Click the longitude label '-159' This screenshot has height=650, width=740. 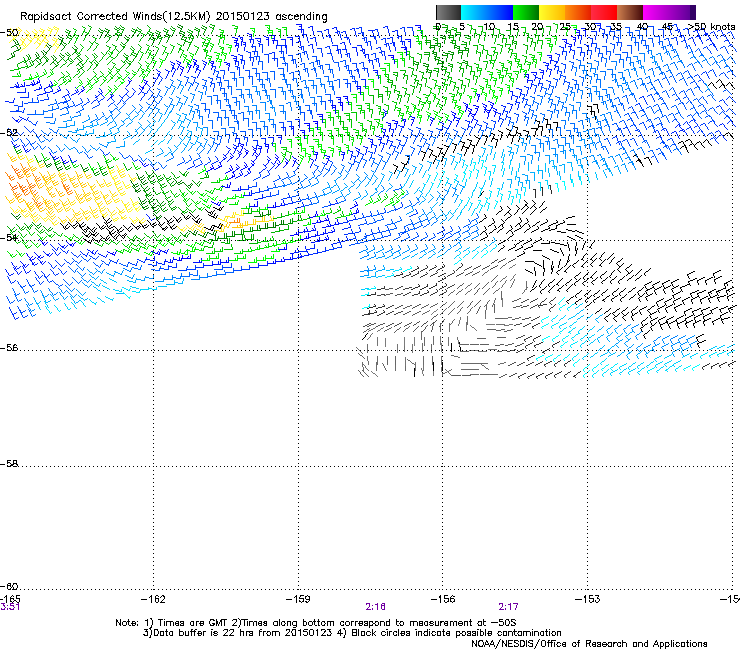pyautogui.click(x=298, y=599)
